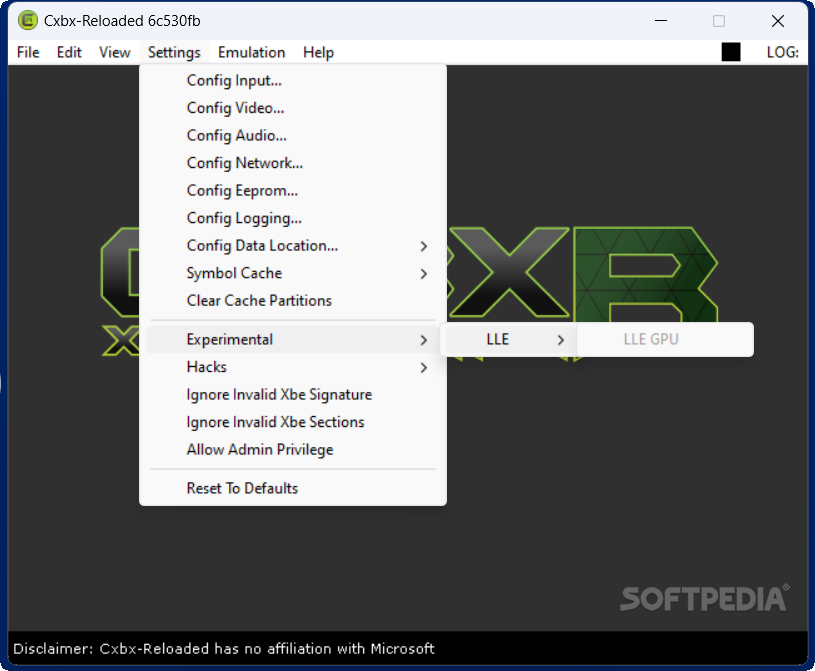Choose Config Video... entry
The width and height of the screenshot is (815, 671).
pos(293,108)
